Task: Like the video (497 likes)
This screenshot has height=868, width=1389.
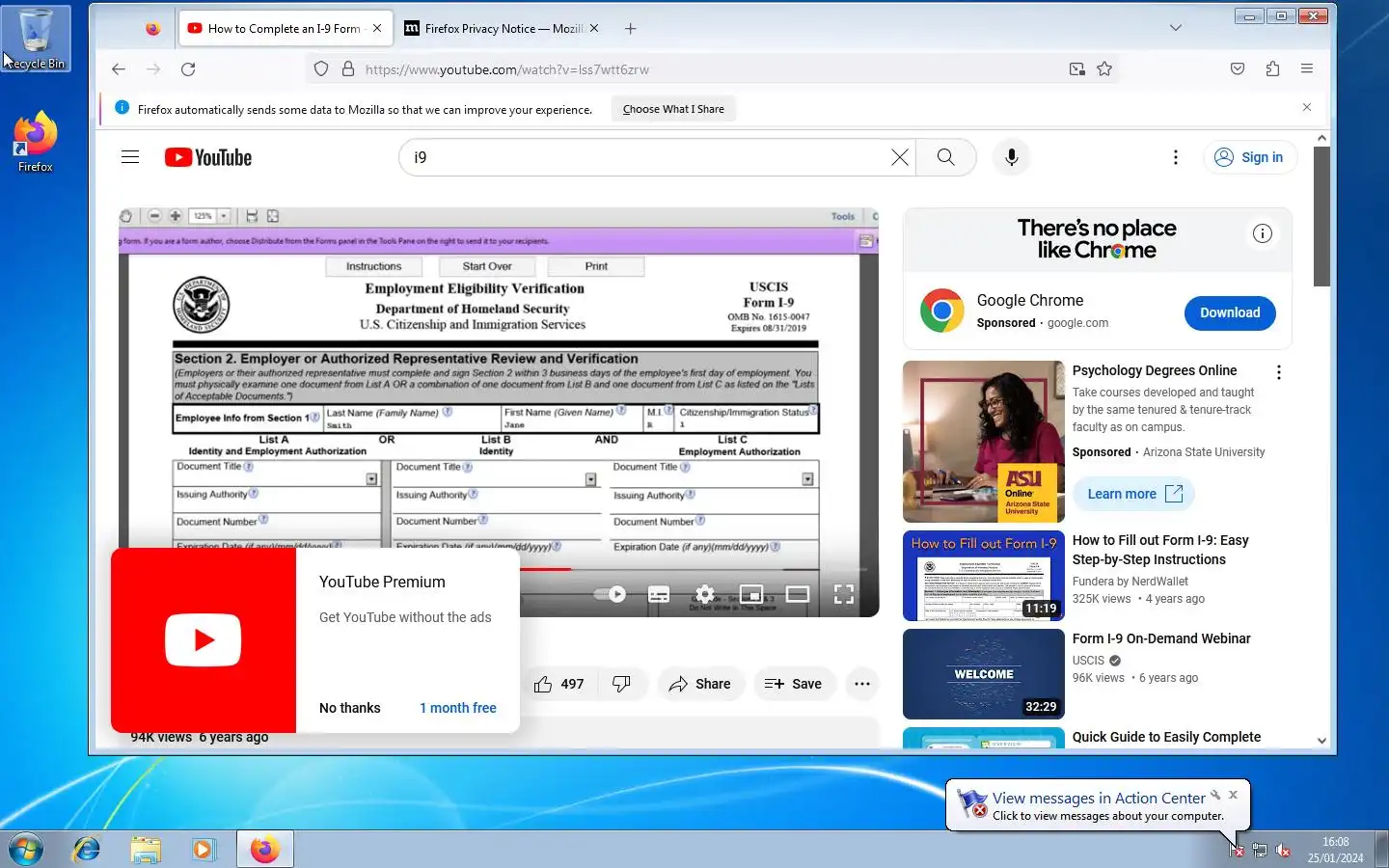Action: (559, 684)
